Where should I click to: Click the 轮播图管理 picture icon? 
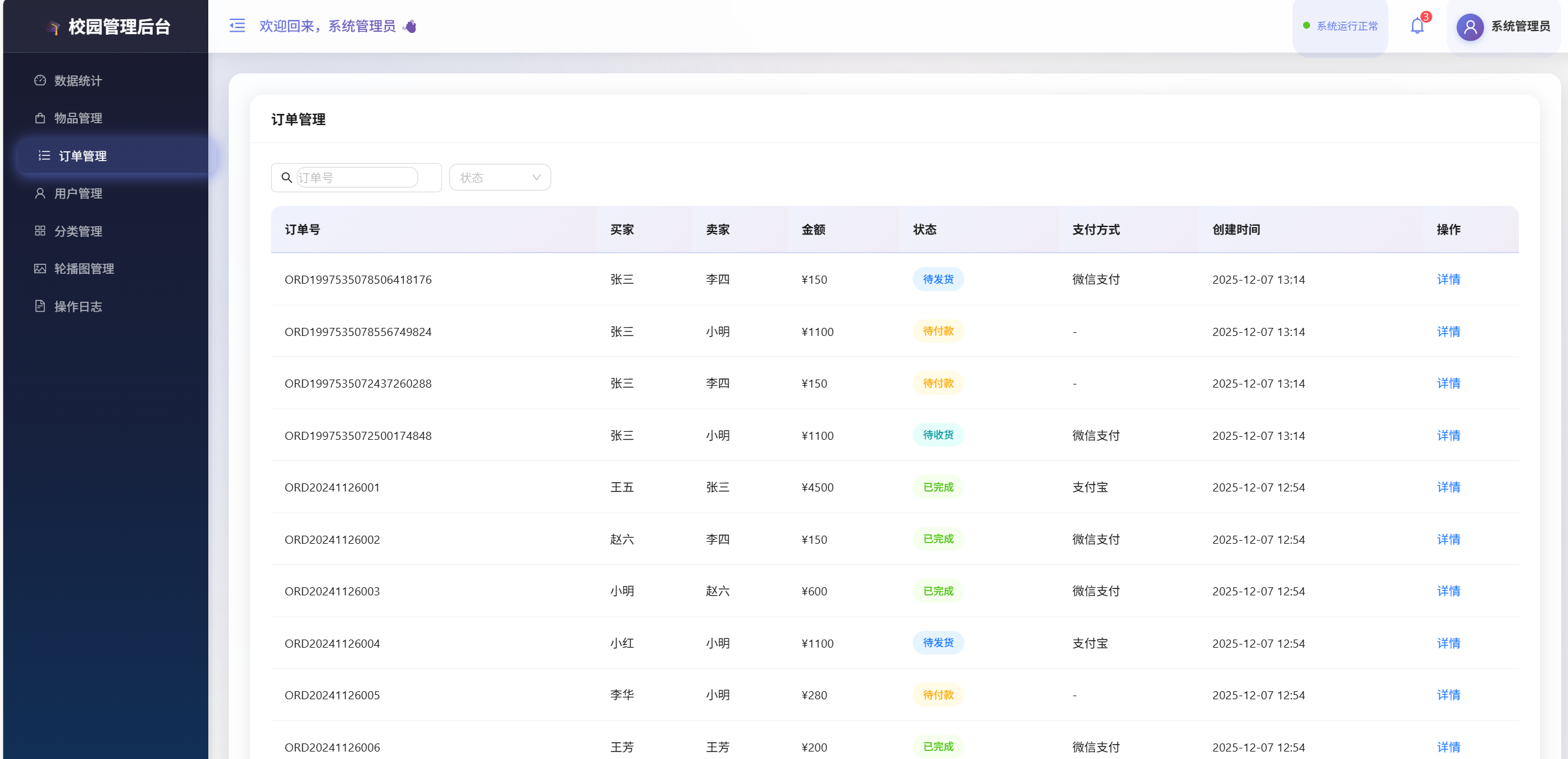(x=40, y=269)
